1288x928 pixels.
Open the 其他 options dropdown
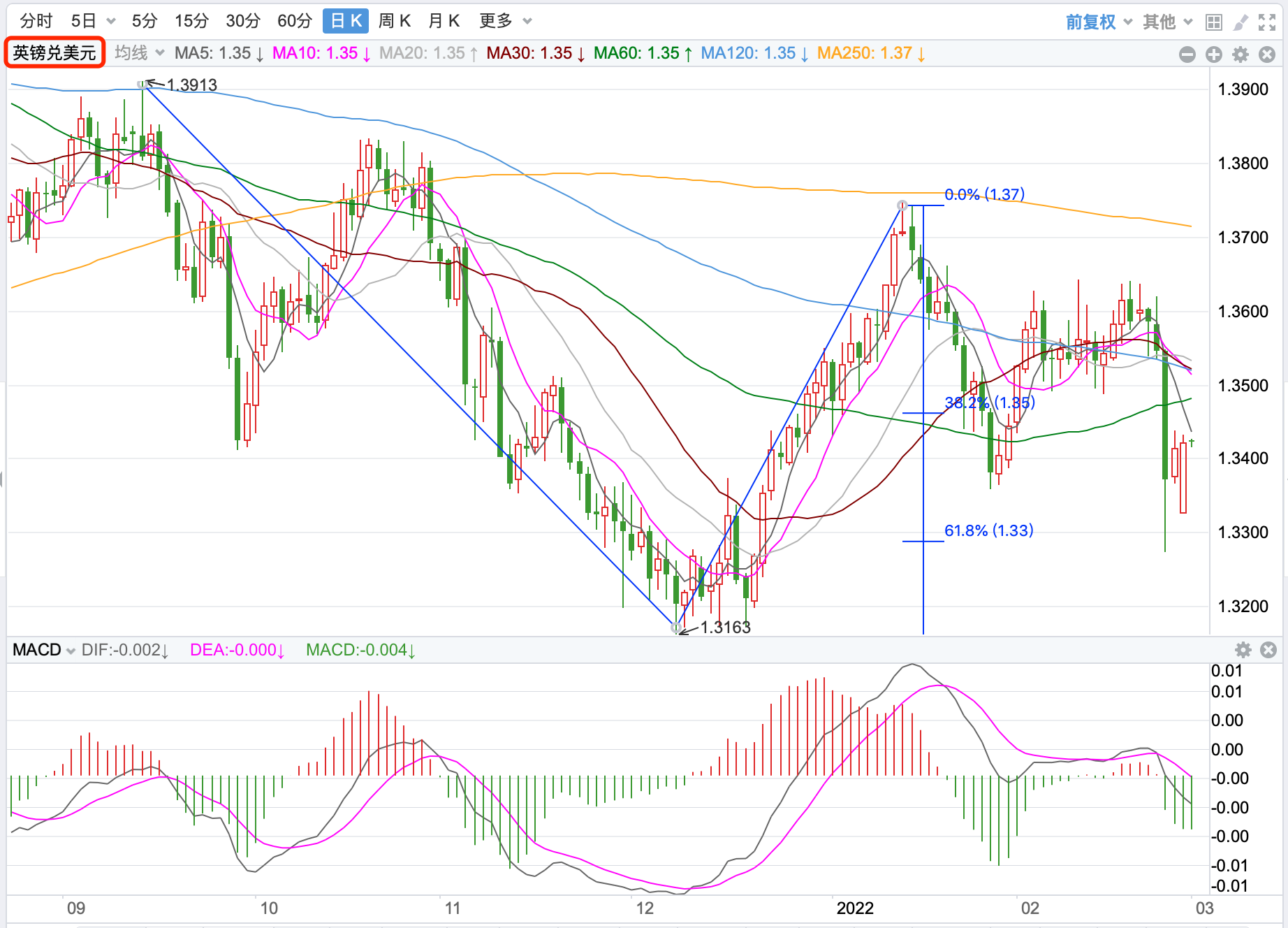click(x=1167, y=22)
